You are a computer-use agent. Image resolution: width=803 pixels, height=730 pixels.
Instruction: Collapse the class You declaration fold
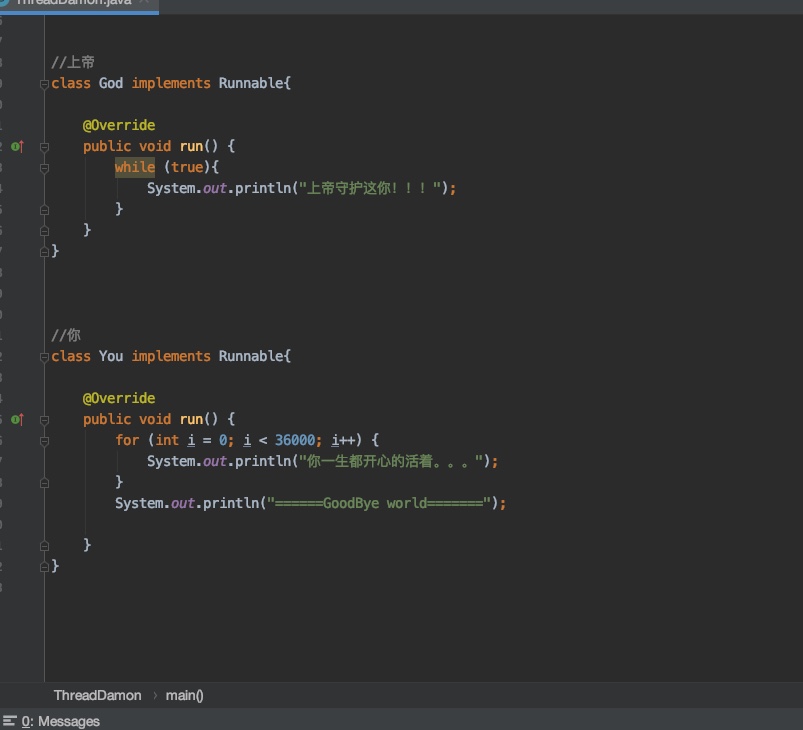(44, 357)
